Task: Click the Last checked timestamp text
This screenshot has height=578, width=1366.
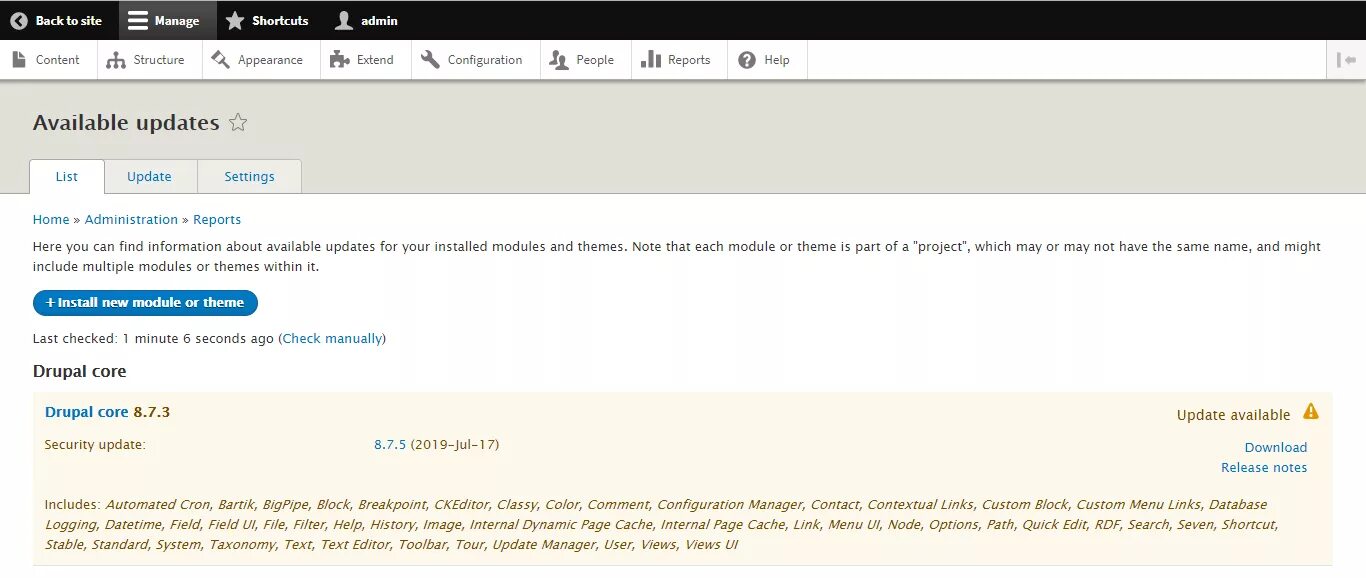Action: [153, 339]
